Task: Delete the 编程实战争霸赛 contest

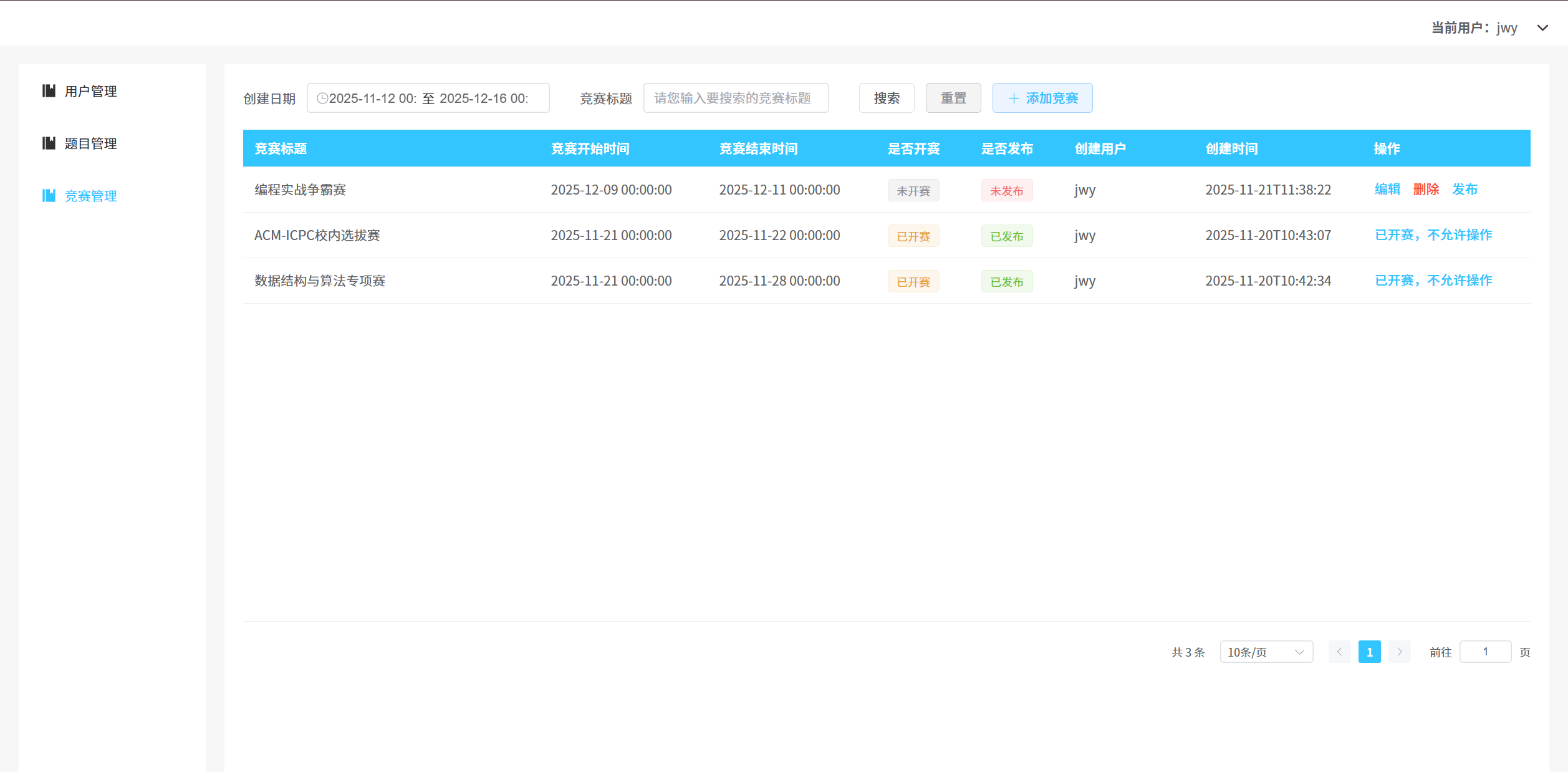Action: 1426,190
